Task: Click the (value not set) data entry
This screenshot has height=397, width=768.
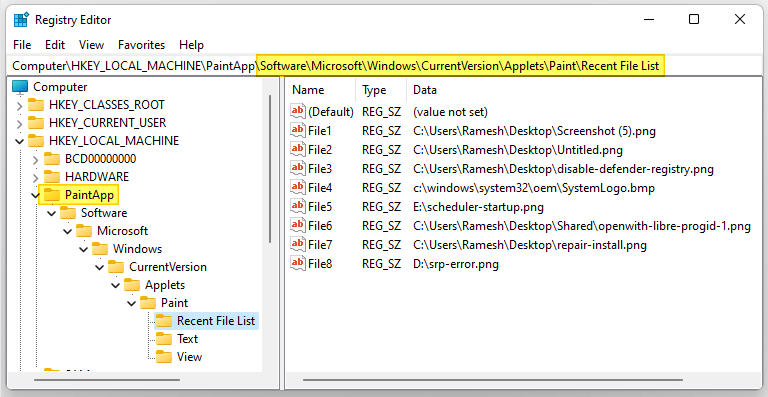Action: (451, 112)
